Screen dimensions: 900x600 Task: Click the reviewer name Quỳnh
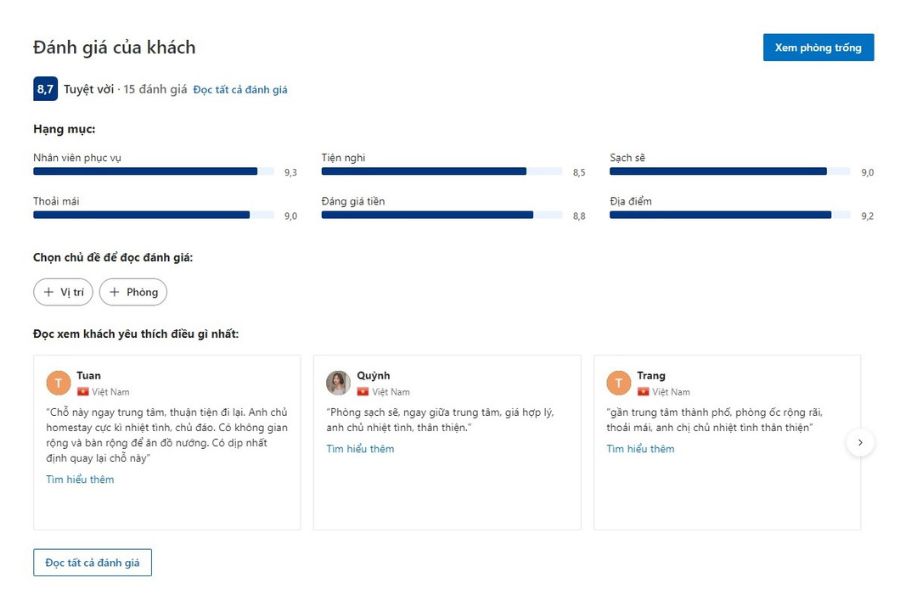click(374, 376)
